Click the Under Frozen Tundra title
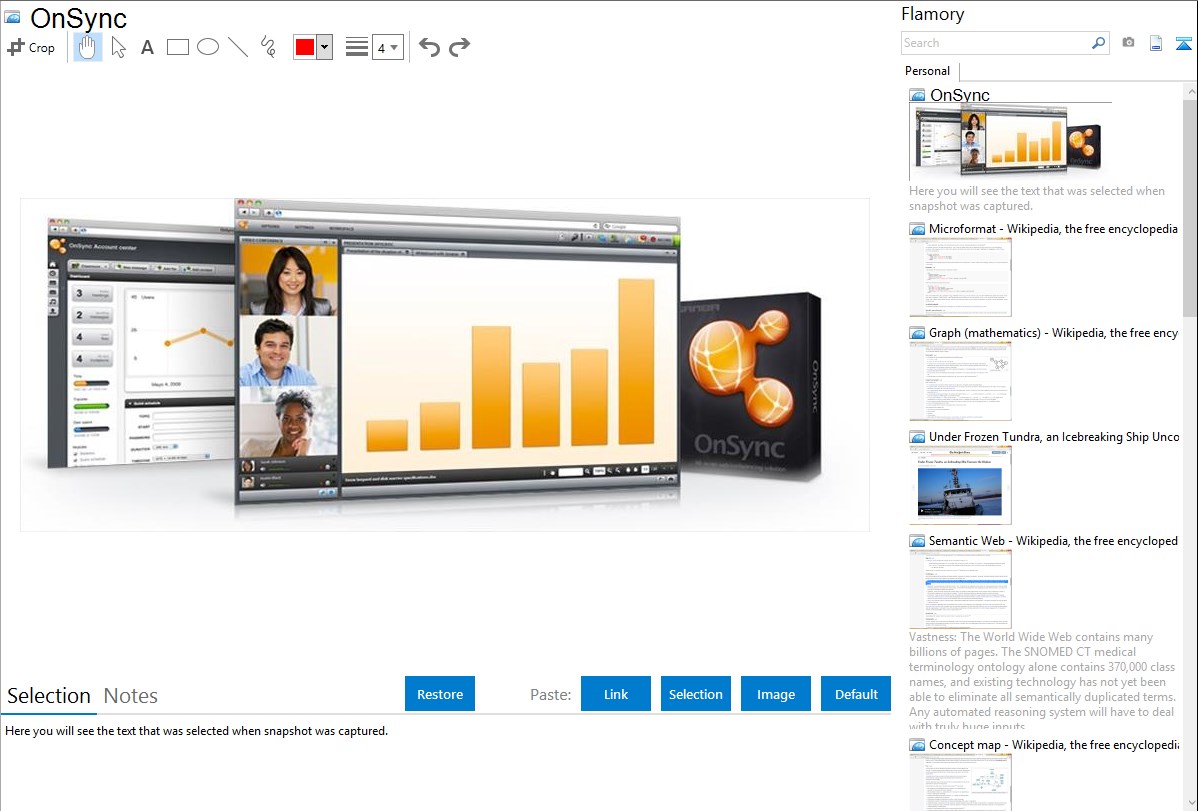The height and width of the screenshot is (811, 1198). pos(1054,436)
